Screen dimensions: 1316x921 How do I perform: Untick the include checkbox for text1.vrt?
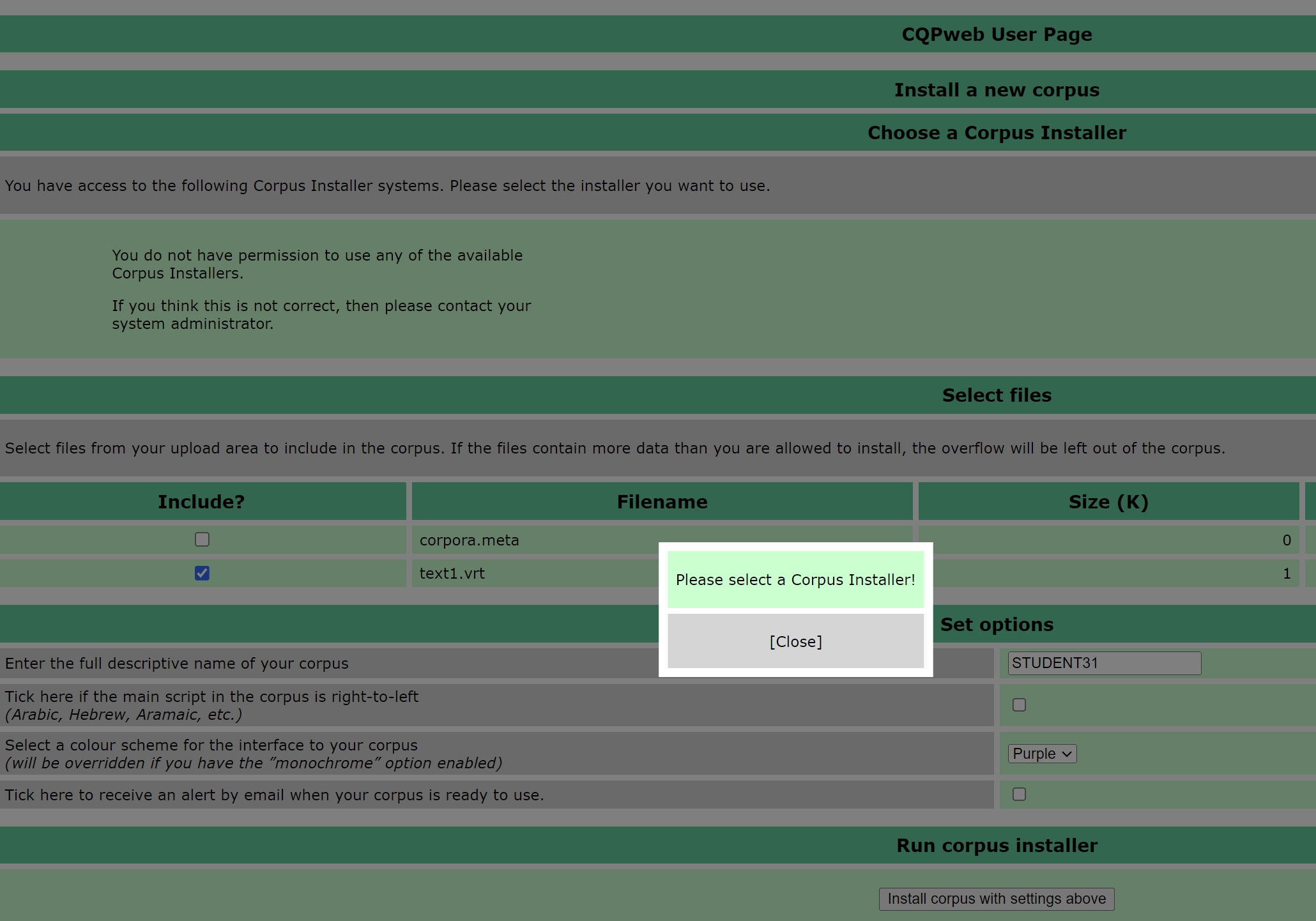point(202,573)
